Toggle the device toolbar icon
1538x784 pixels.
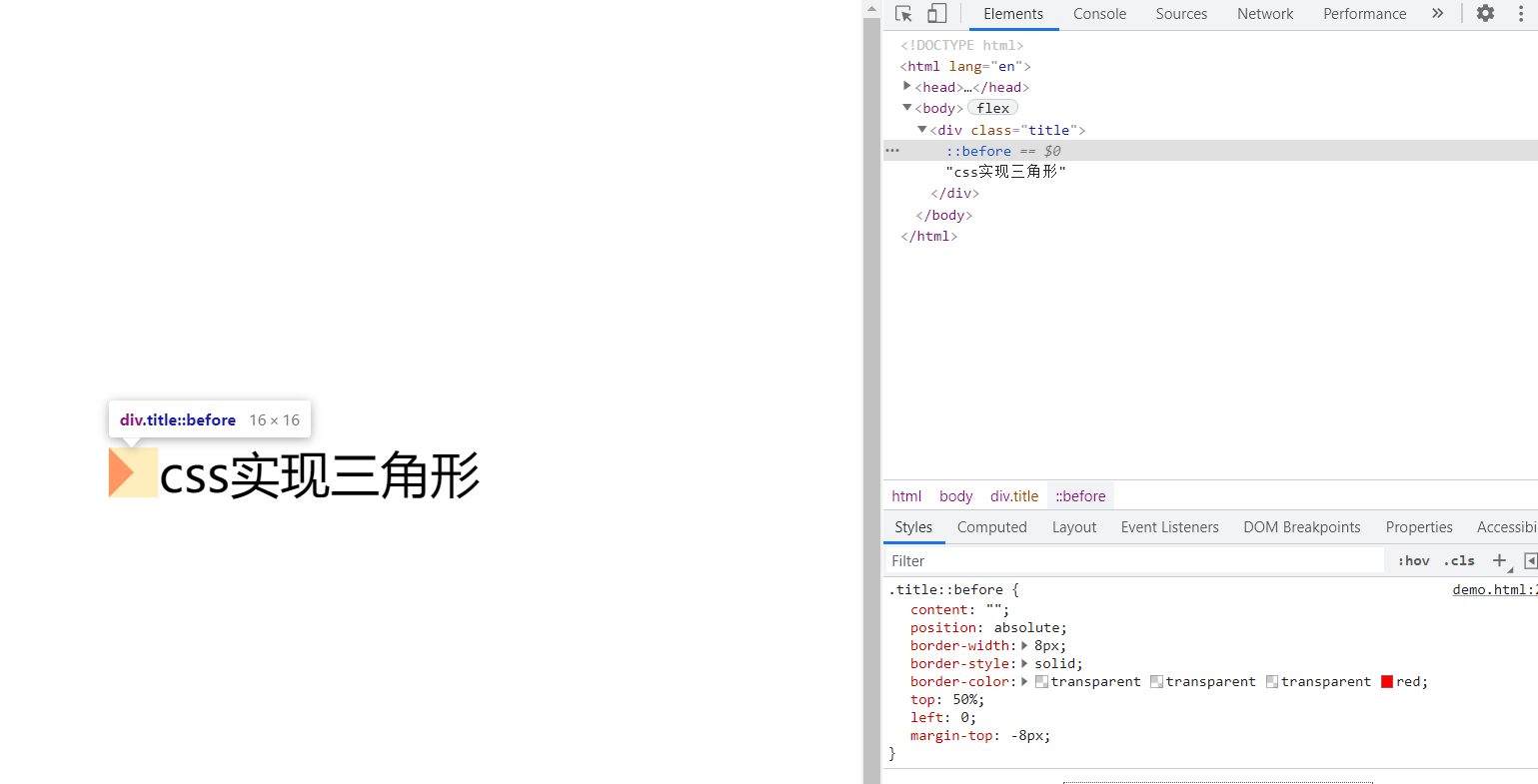[x=936, y=13]
